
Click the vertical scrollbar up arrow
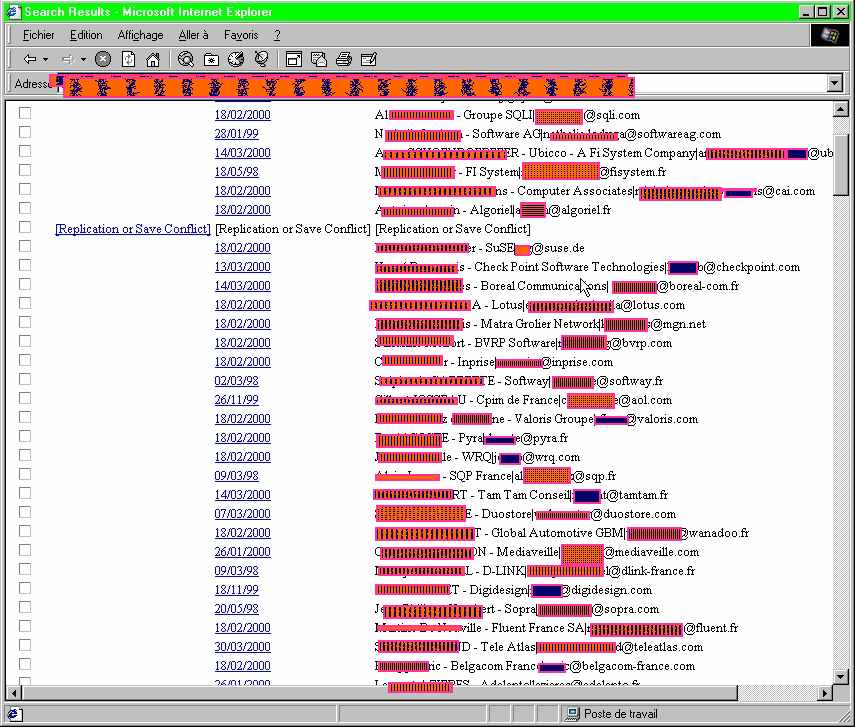(840, 110)
